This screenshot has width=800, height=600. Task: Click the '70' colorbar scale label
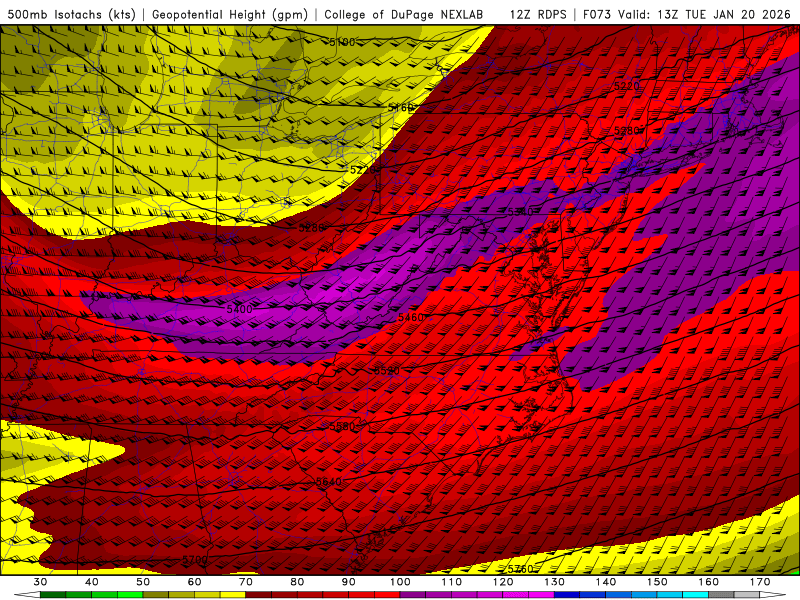[246, 582]
